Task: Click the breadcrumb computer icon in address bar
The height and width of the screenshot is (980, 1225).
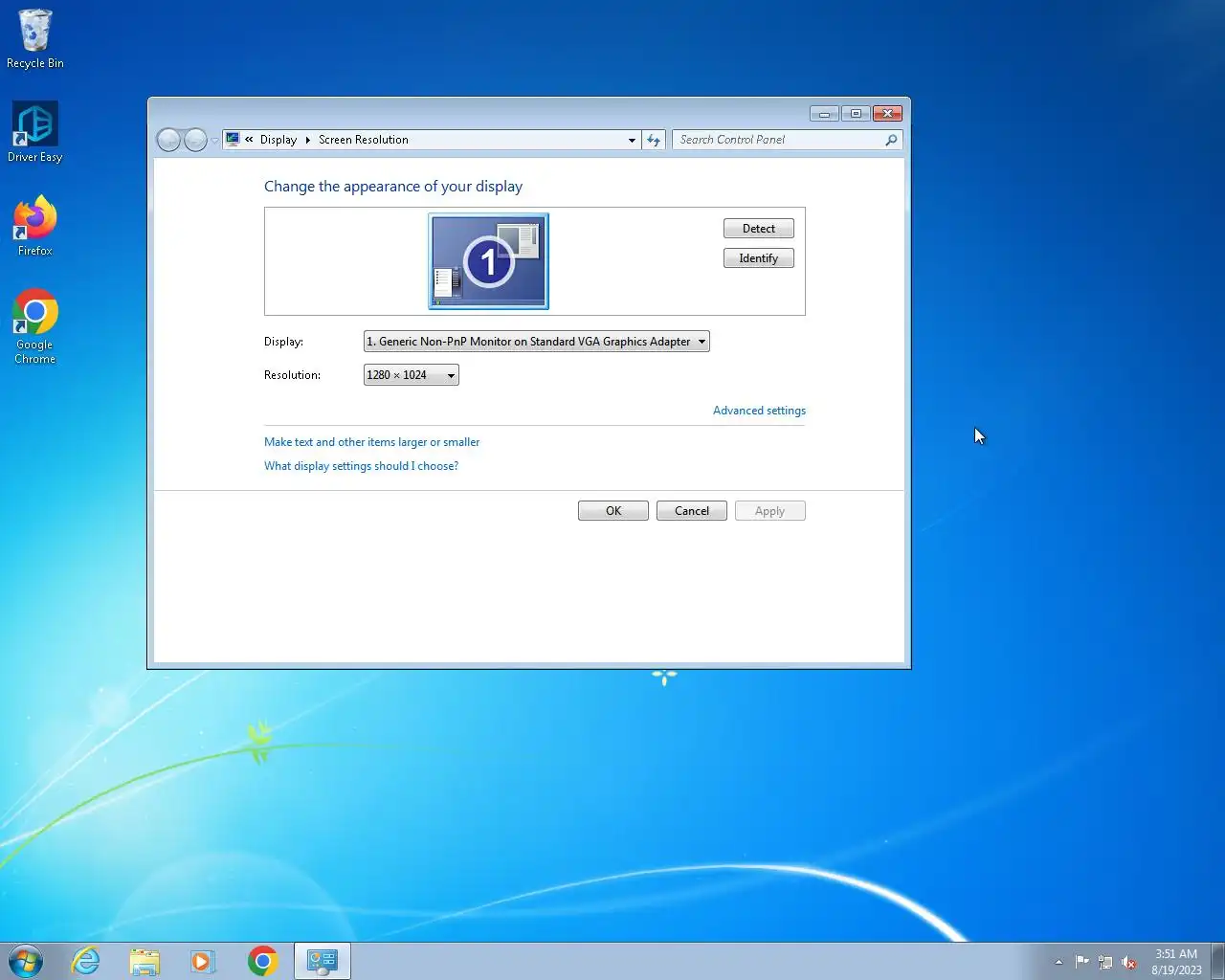Action: point(233,140)
